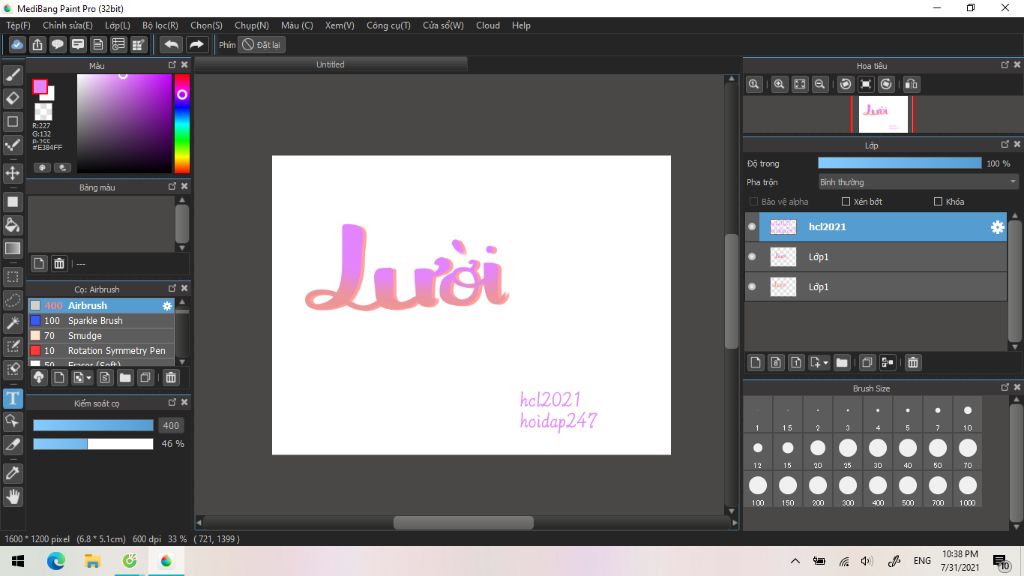The width and height of the screenshot is (1024, 576).
Task: Select the Move tool
Action: pos(12,173)
